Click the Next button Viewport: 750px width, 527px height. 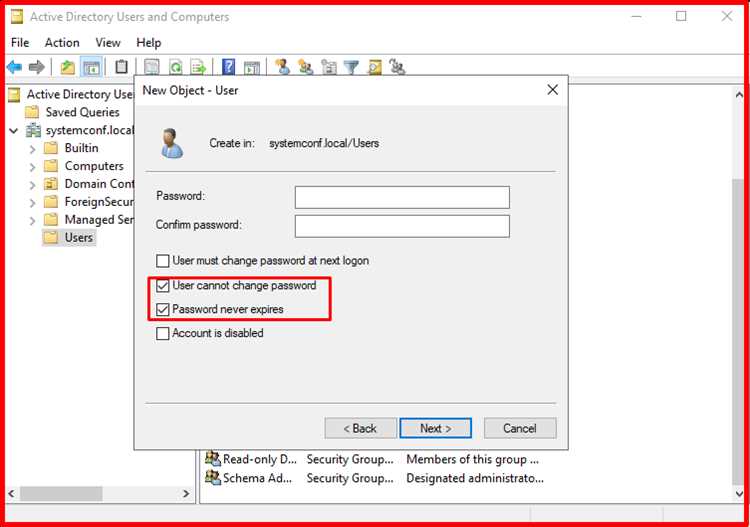click(x=436, y=428)
